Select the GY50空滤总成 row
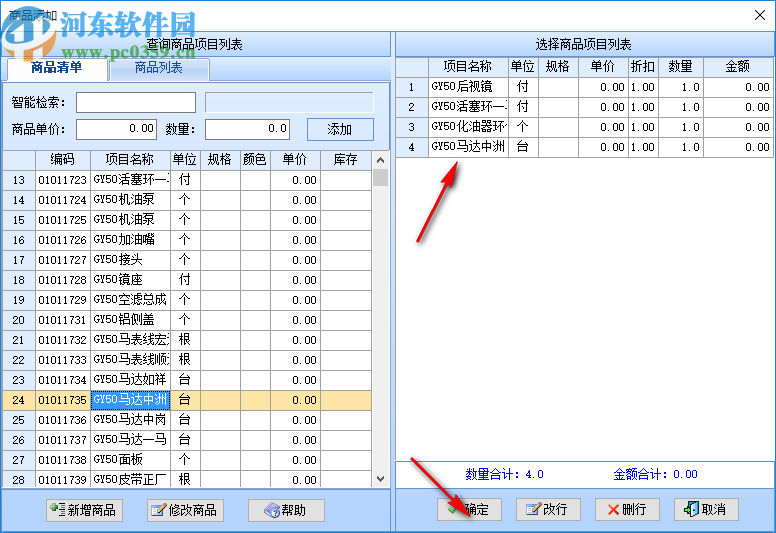 (187, 300)
